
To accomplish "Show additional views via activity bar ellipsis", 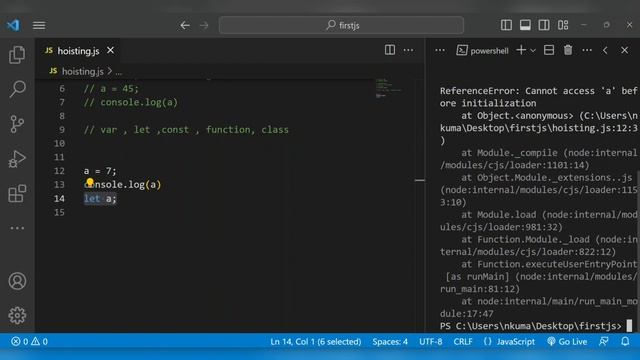I will pyautogui.click(x=17, y=228).
